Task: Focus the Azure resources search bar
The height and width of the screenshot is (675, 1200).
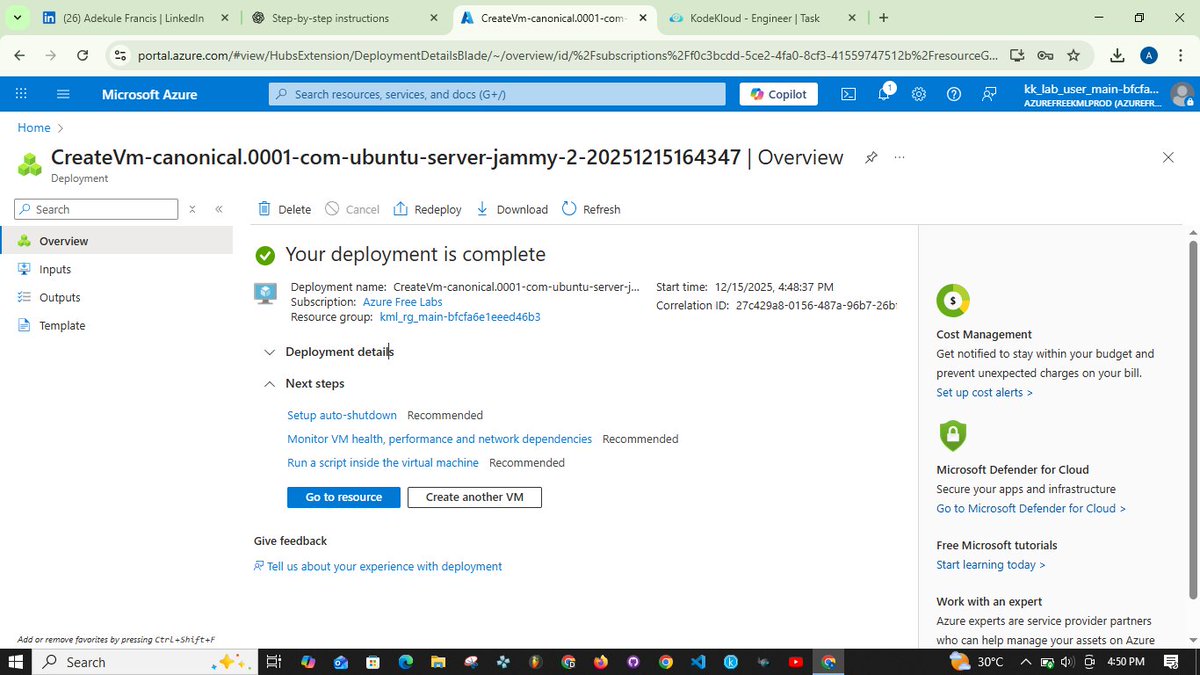Action: coord(497,94)
